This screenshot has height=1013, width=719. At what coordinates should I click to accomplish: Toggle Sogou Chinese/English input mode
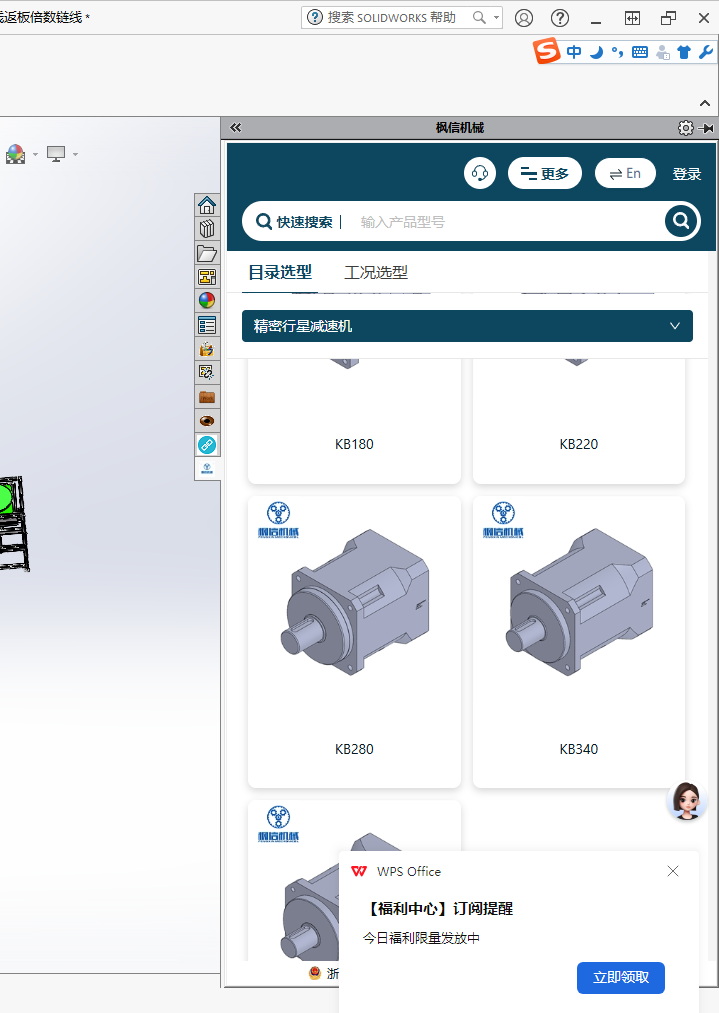[x=574, y=52]
